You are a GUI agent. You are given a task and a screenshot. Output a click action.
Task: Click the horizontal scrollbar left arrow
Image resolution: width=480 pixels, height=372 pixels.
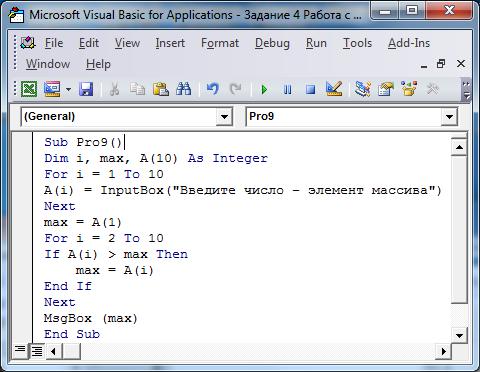[x=53, y=351]
